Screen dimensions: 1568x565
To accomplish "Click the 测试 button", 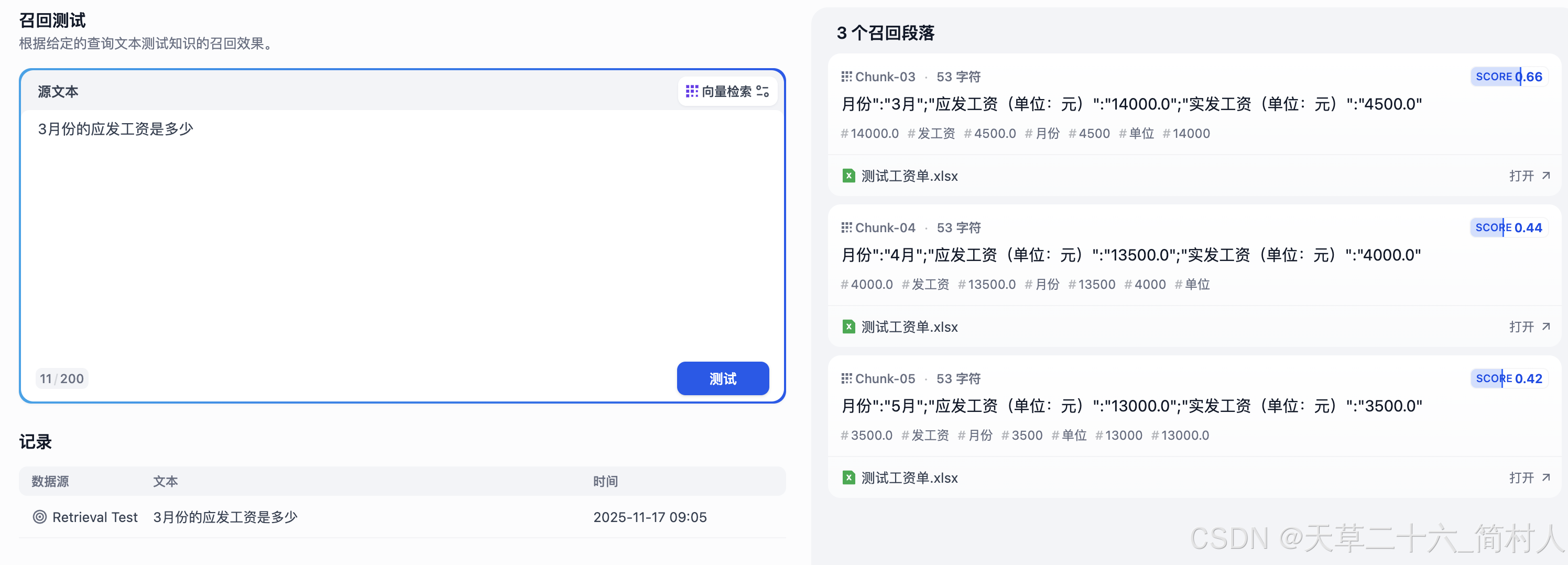I will tap(723, 378).
